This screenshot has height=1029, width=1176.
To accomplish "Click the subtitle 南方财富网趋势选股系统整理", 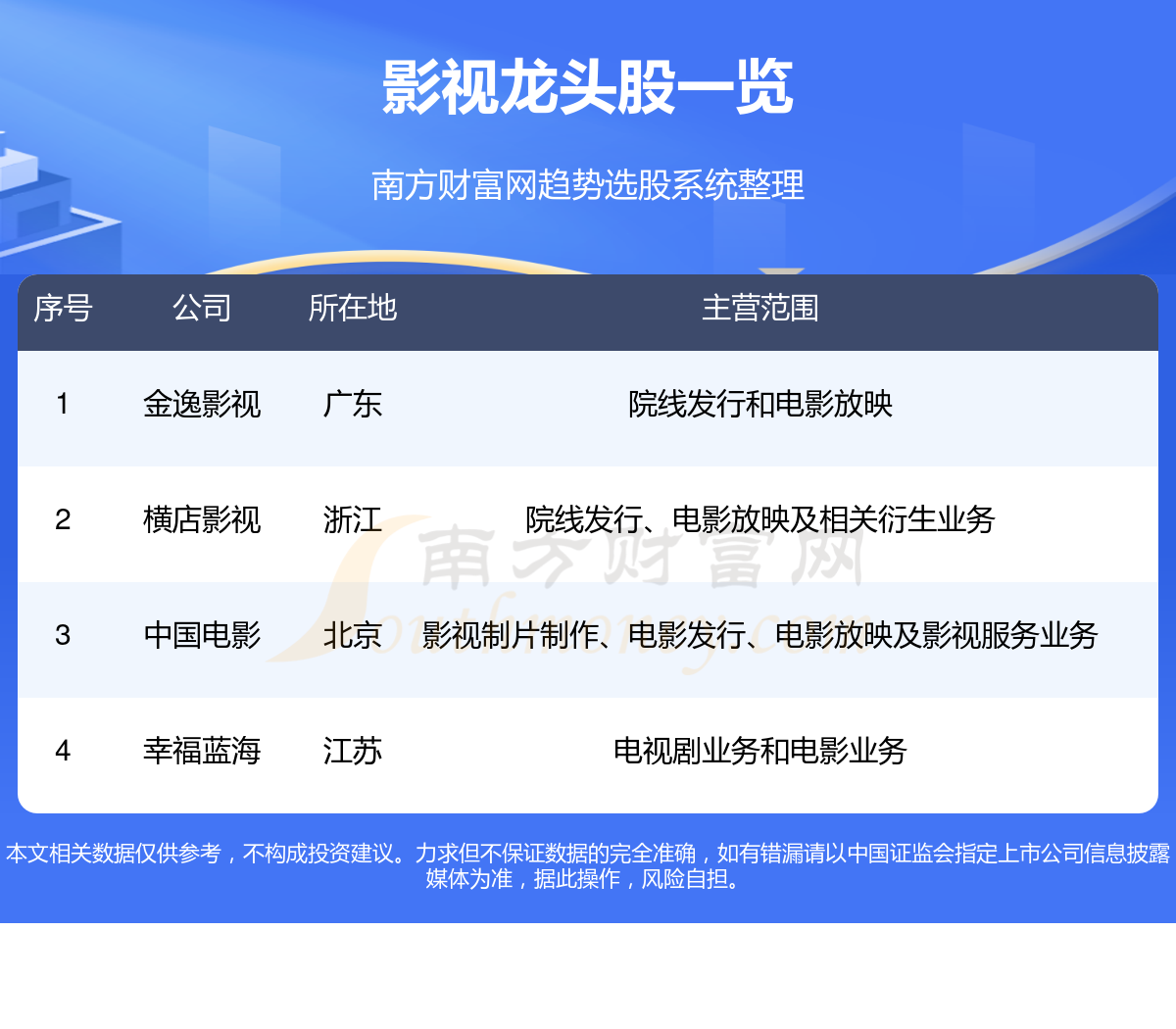I will click(x=588, y=184).
